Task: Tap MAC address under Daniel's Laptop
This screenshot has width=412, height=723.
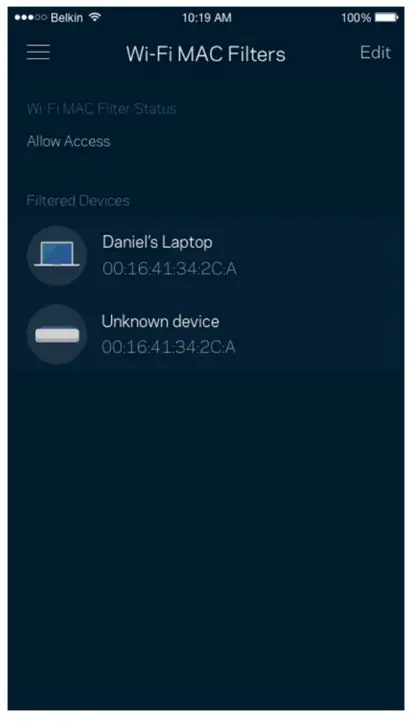Action: [x=169, y=268]
